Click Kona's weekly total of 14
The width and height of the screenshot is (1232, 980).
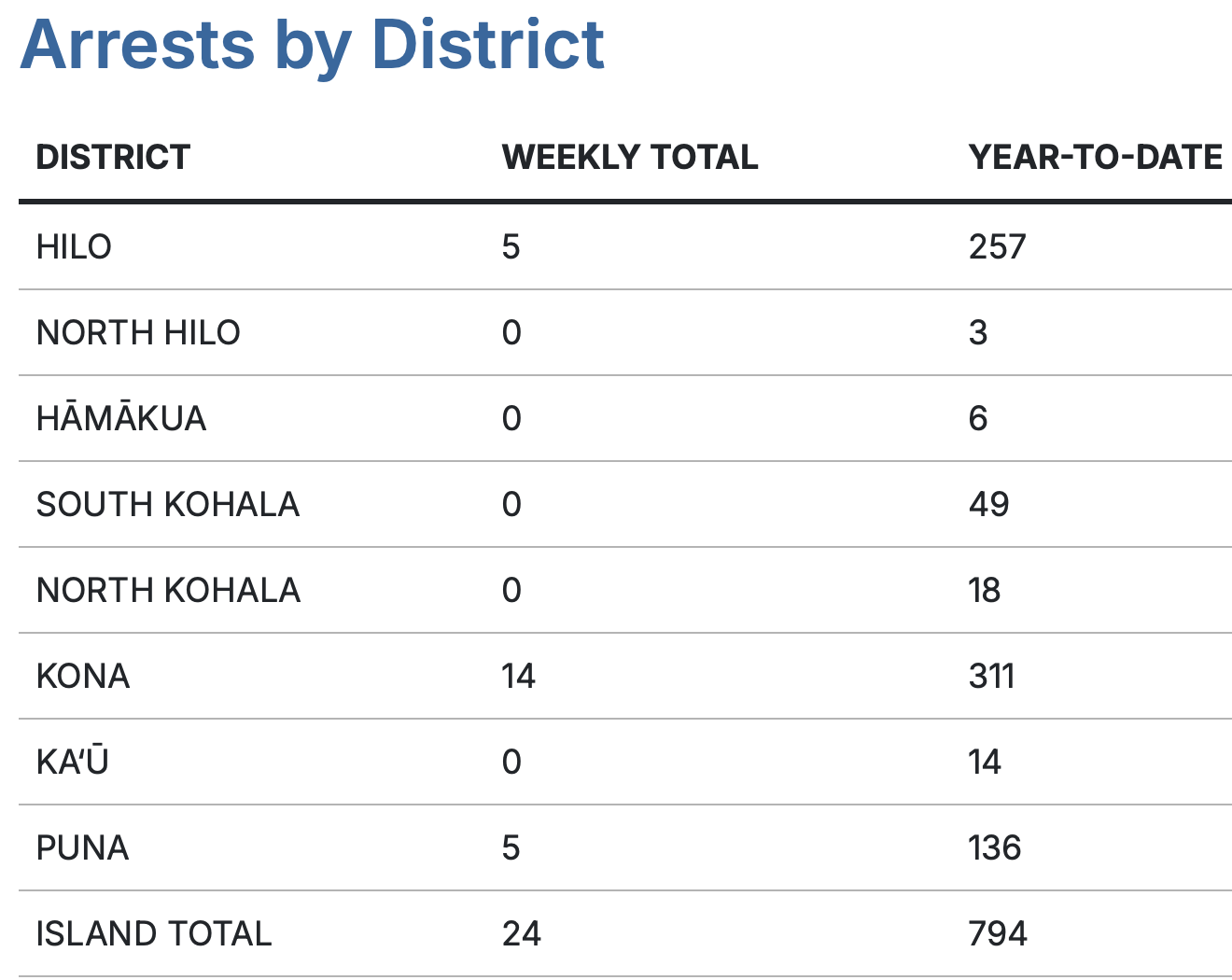518,677
